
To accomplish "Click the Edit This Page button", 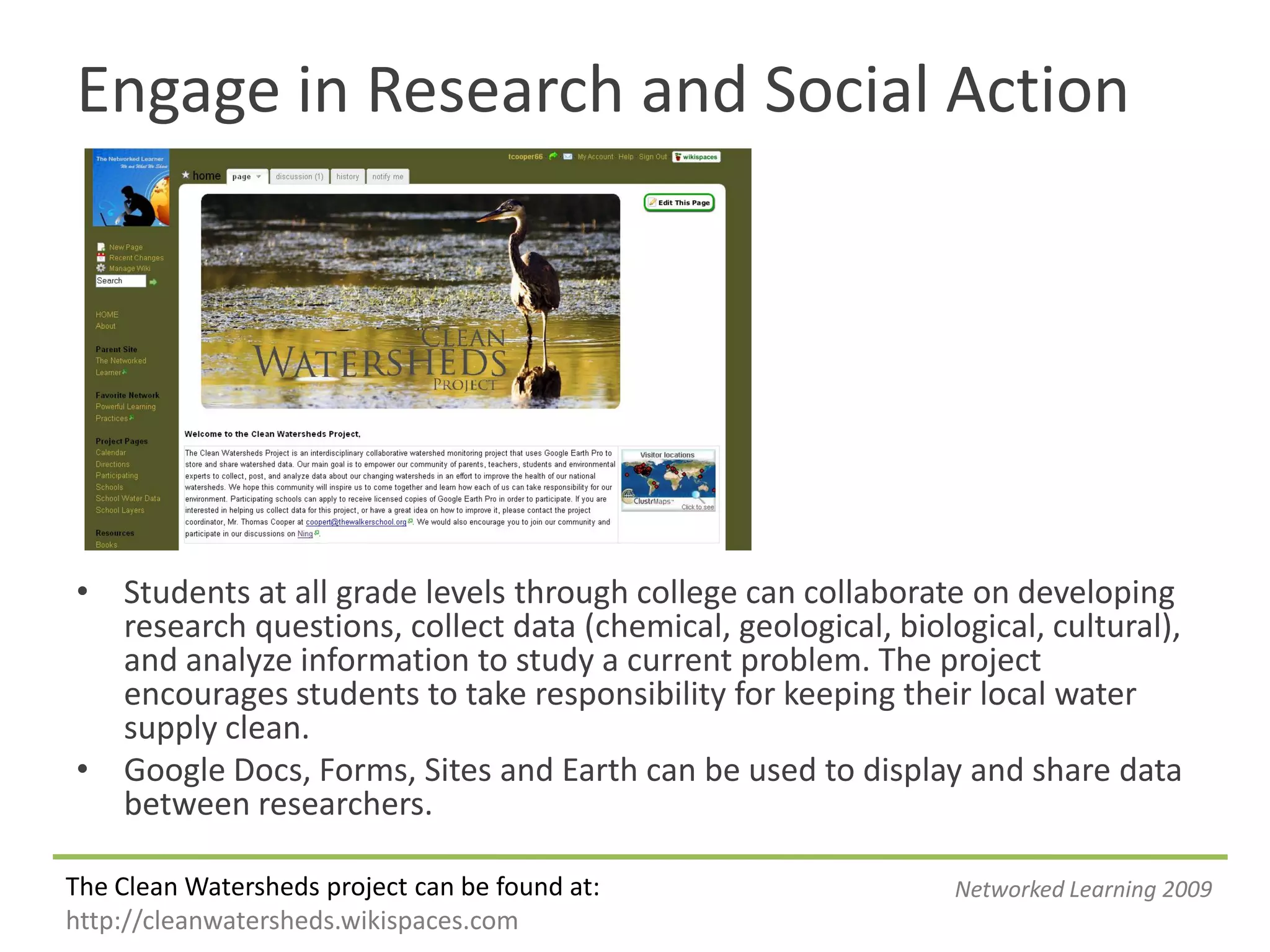I will (x=679, y=203).
